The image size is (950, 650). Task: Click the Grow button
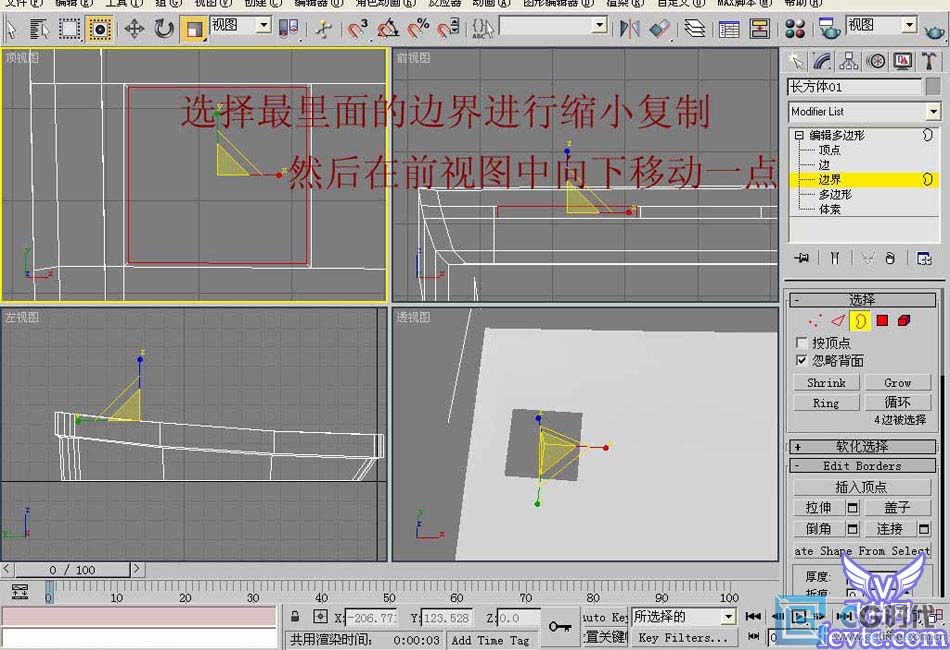[x=898, y=383]
